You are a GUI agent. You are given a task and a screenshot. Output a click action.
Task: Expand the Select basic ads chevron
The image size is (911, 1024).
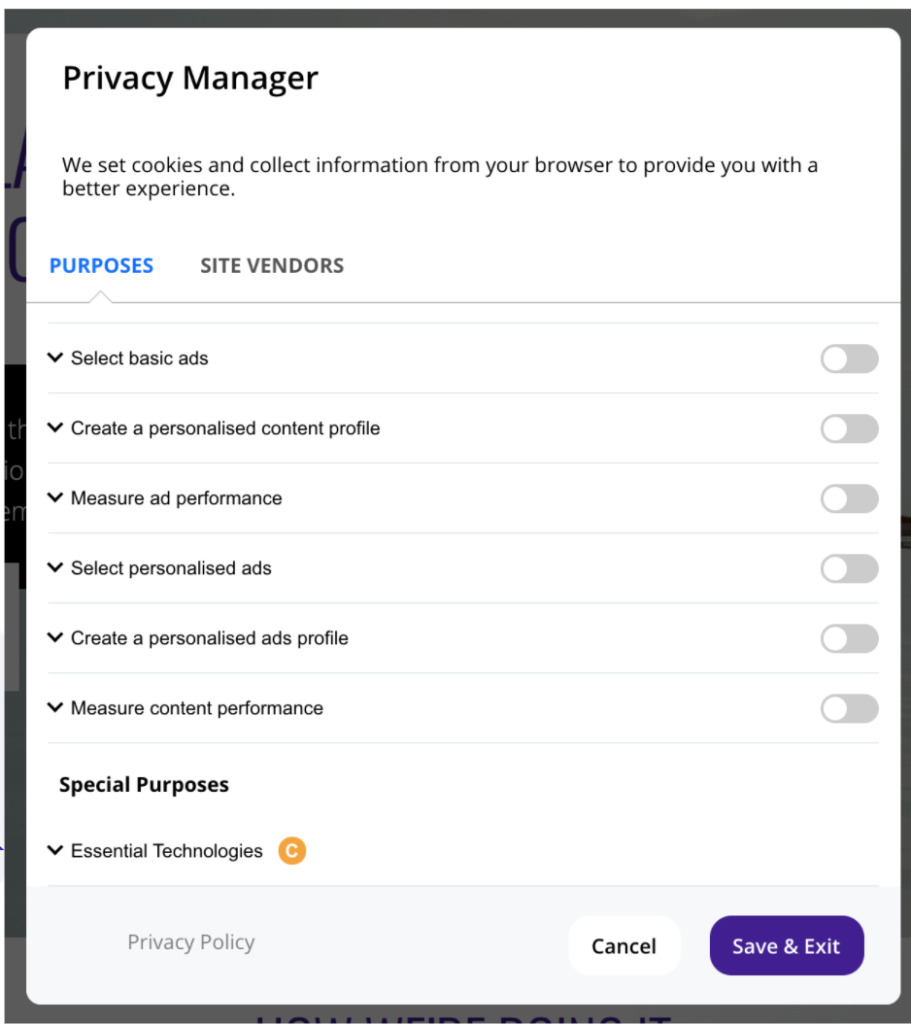56,358
